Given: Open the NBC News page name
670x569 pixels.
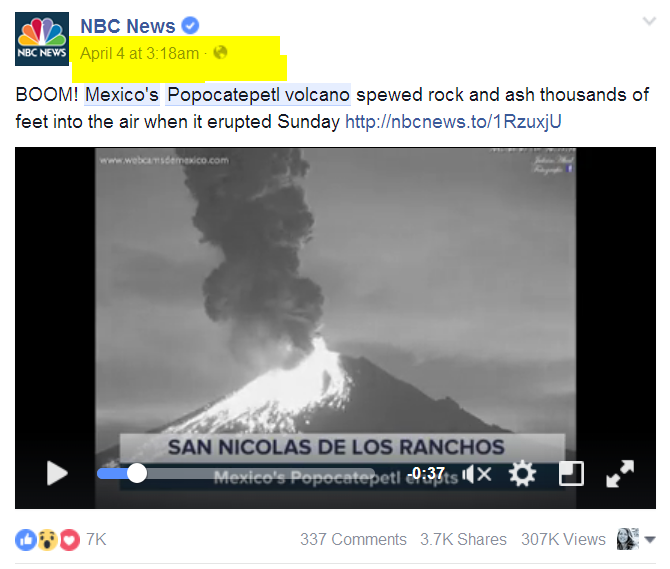Looking at the screenshot, I should pyautogui.click(x=128, y=26).
